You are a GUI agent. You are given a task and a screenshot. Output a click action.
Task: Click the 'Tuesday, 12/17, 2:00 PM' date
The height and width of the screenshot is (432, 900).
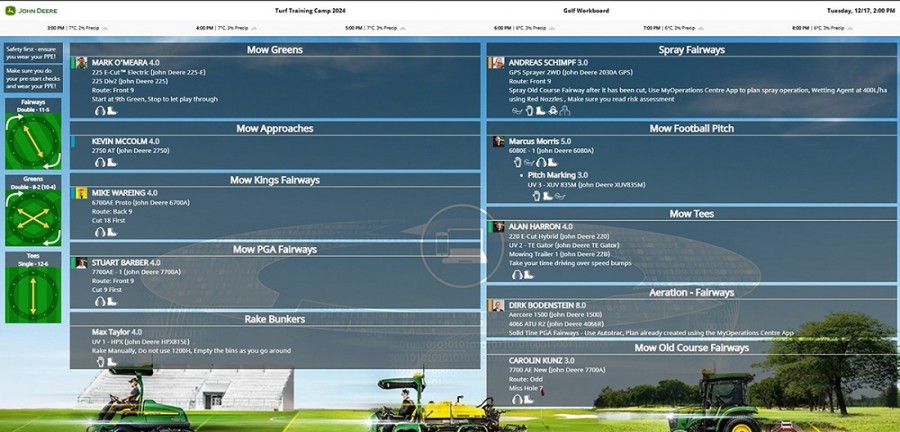point(861,10)
